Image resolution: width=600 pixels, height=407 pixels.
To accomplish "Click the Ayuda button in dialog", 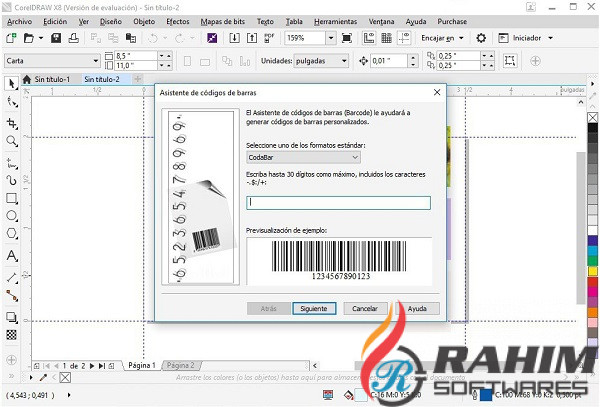I will [417, 308].
